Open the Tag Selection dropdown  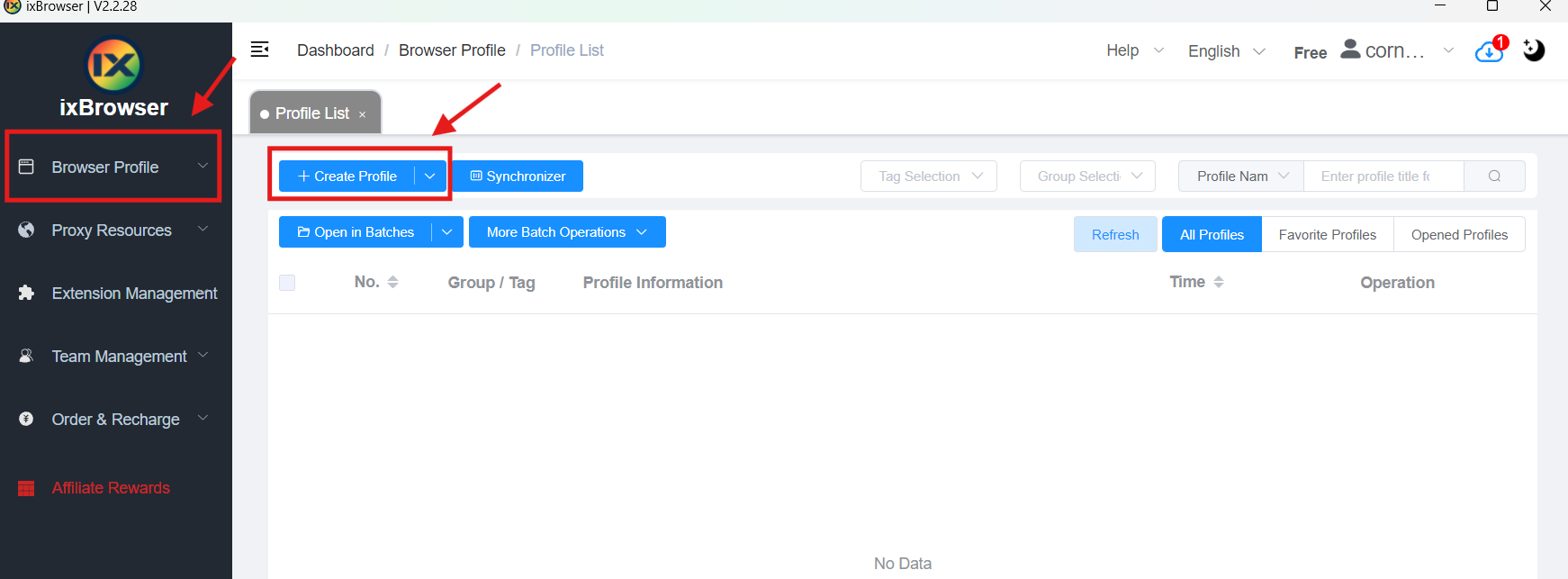(x=928, y=176)
